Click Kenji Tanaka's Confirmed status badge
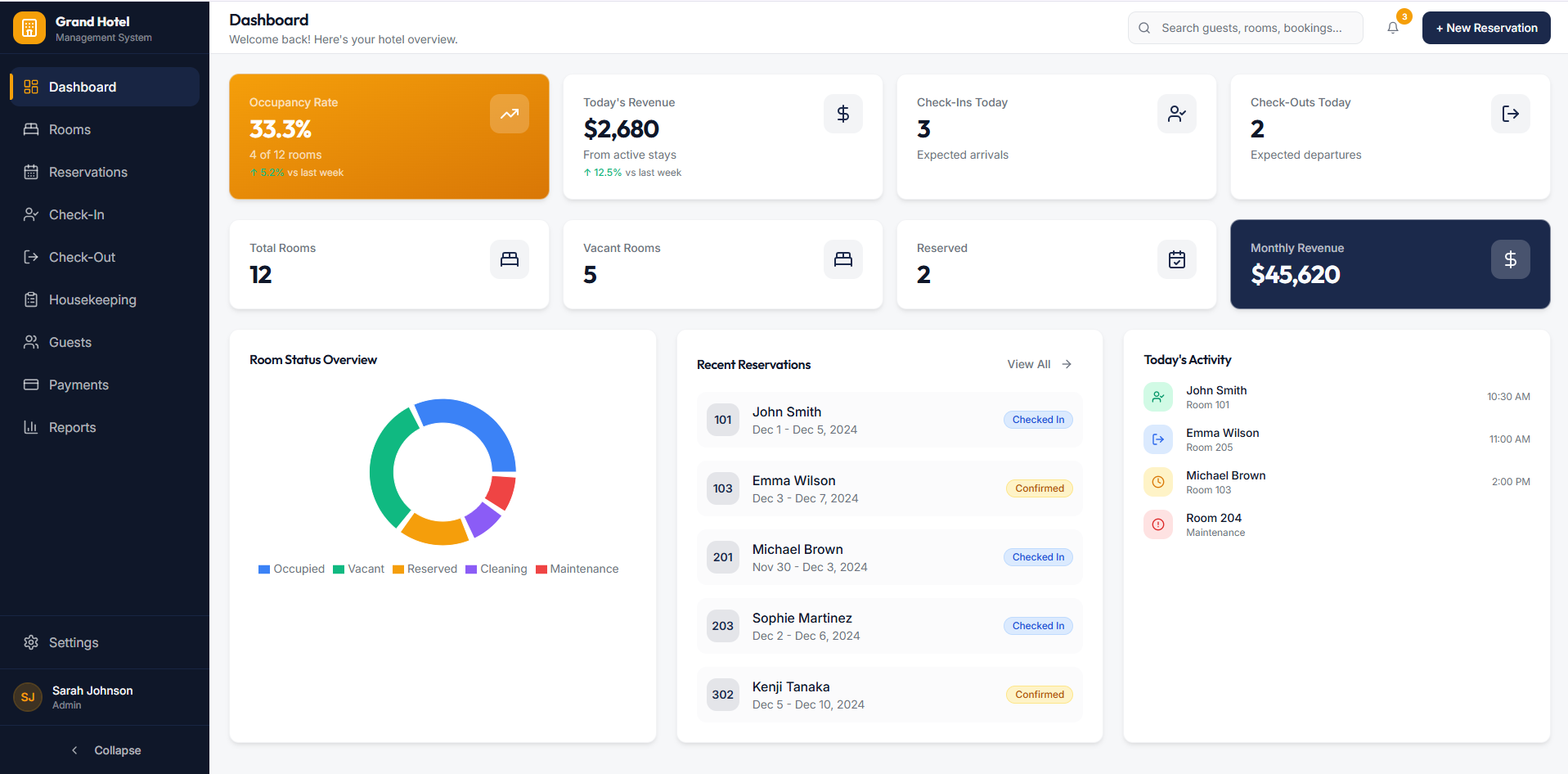The height and width of the screenshot is (774, 1568). click(1040, 695)
